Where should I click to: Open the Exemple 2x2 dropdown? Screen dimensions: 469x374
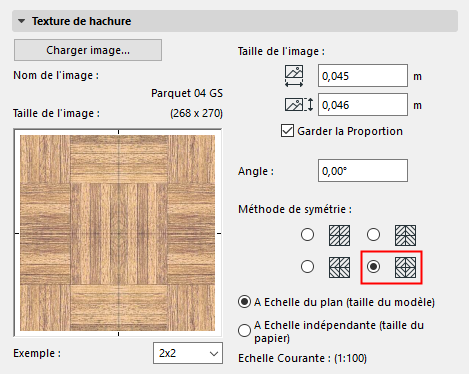(x=188, y=353)
